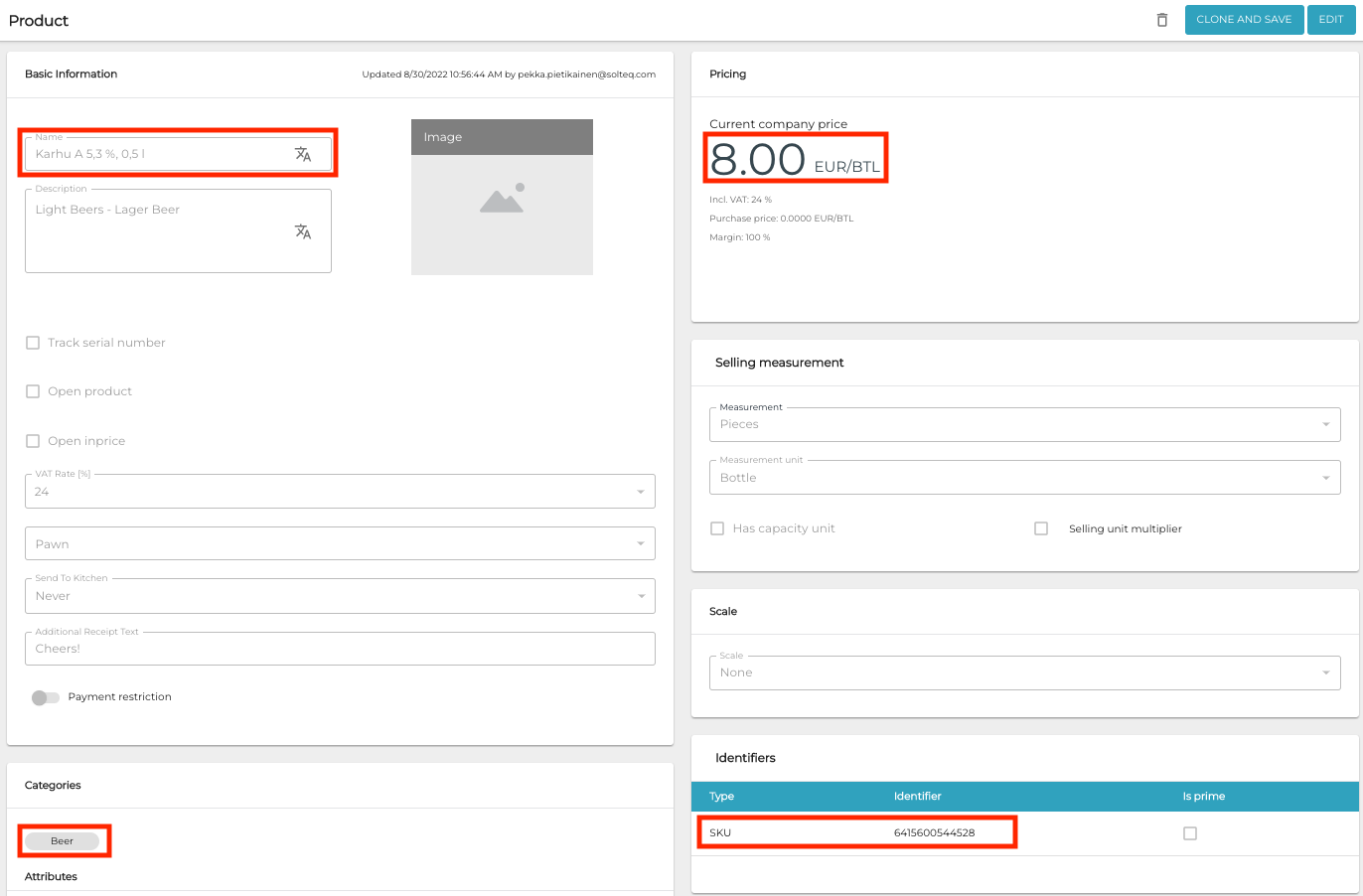Click the Additional Receipt Text field
Image resolution: width=1363 pixels, height=896 pixels.
pos(340,649)
